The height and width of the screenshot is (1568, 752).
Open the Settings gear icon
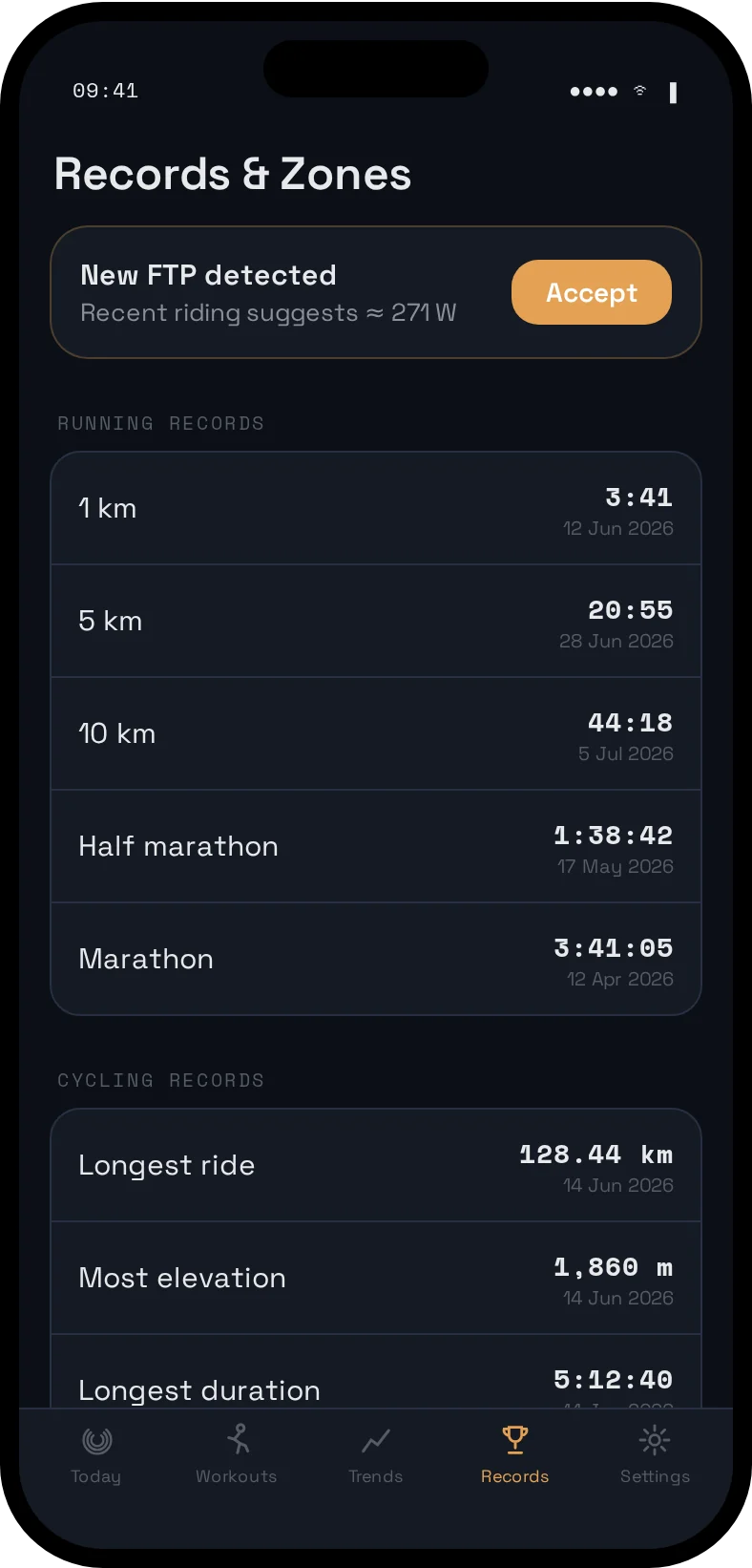(655, 1440)
